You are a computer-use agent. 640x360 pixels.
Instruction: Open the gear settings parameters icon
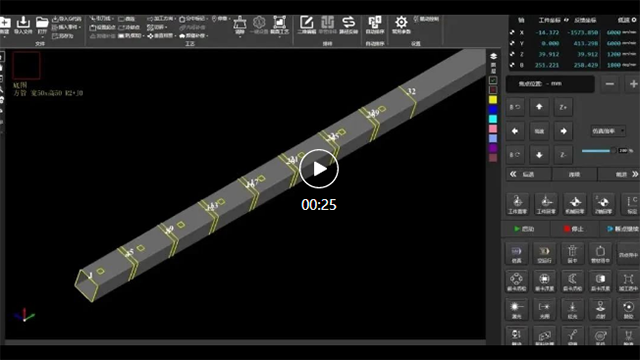401,25
